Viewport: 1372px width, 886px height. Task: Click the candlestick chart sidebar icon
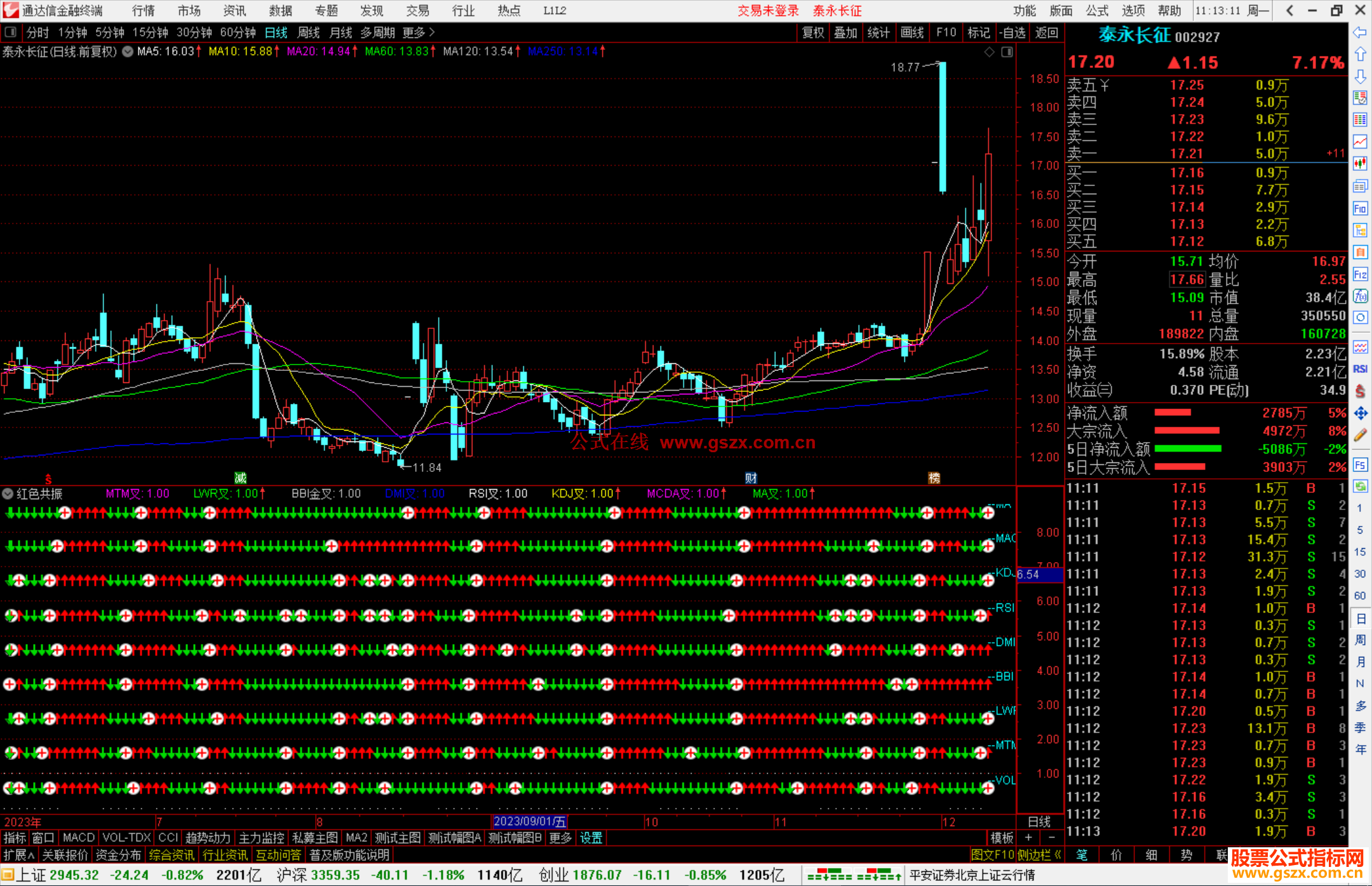1360,164
